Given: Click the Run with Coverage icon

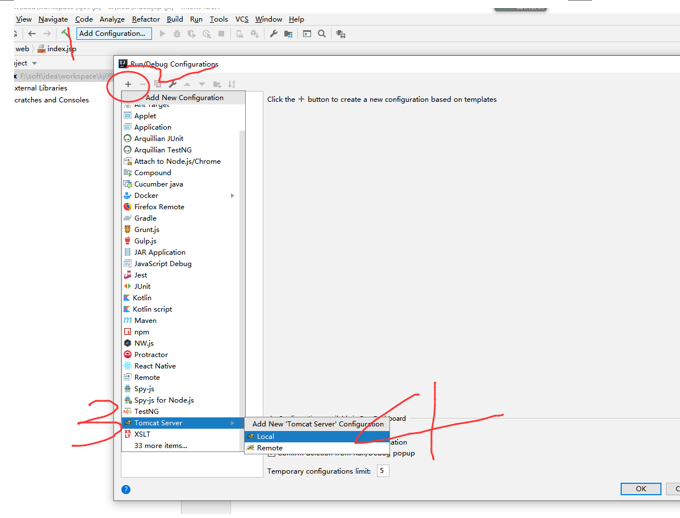Looking at the screenshot, I should click(191, 33).
